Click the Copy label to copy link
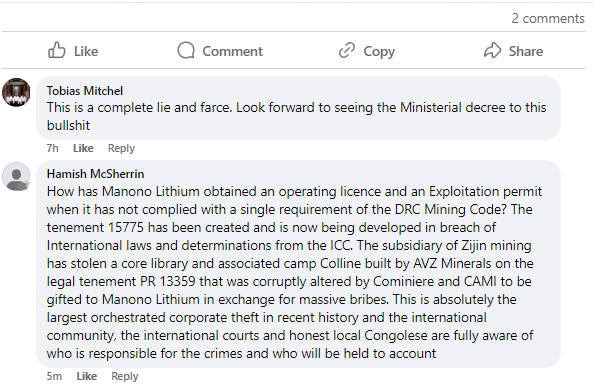The height and width of the screenshot is (390, 593). [379, 51]
